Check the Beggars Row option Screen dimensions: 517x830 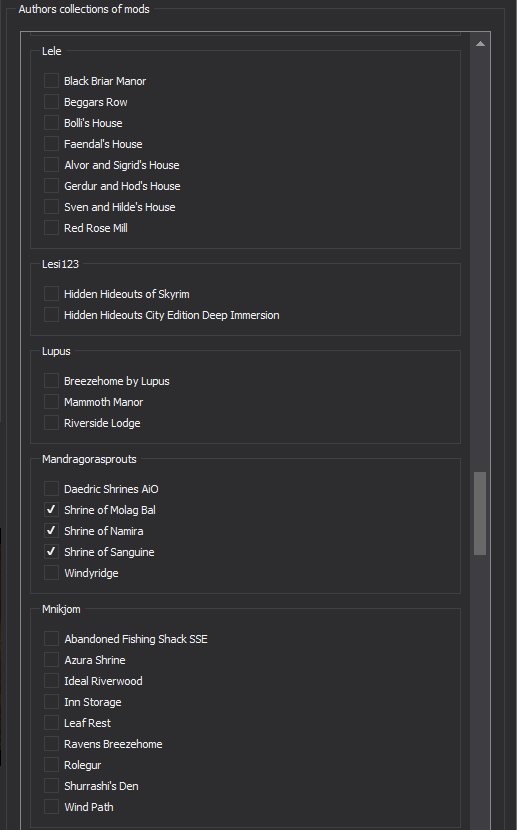[51, 102]
